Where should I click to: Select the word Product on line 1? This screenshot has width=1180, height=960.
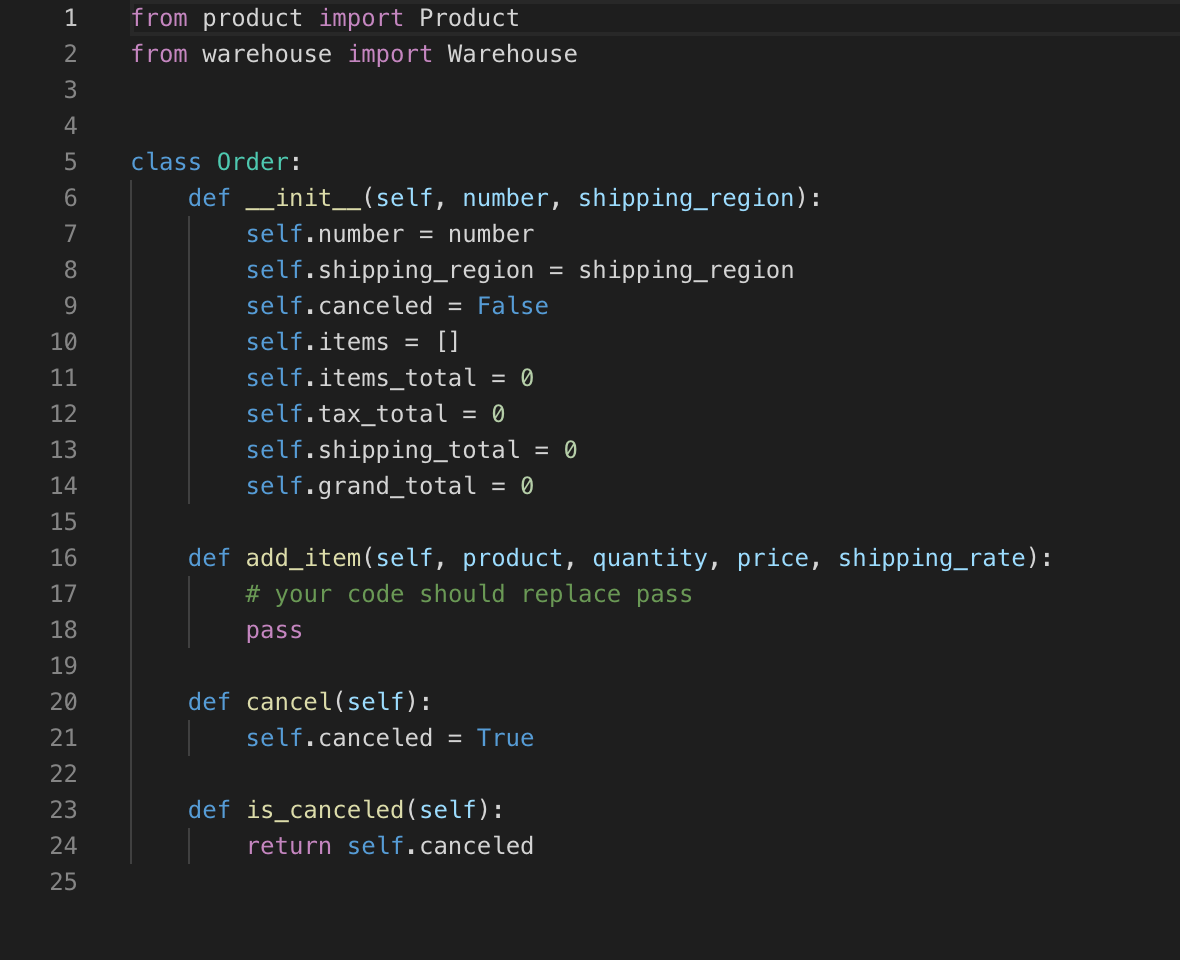pyautogui.click(x=468, y=17)
